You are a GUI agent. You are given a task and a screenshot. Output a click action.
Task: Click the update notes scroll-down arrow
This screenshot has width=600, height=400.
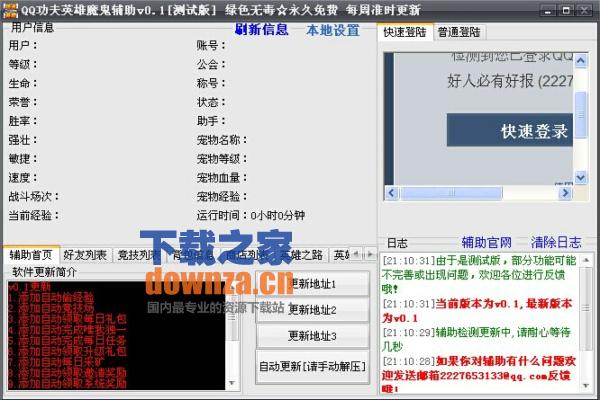(232, 383)
